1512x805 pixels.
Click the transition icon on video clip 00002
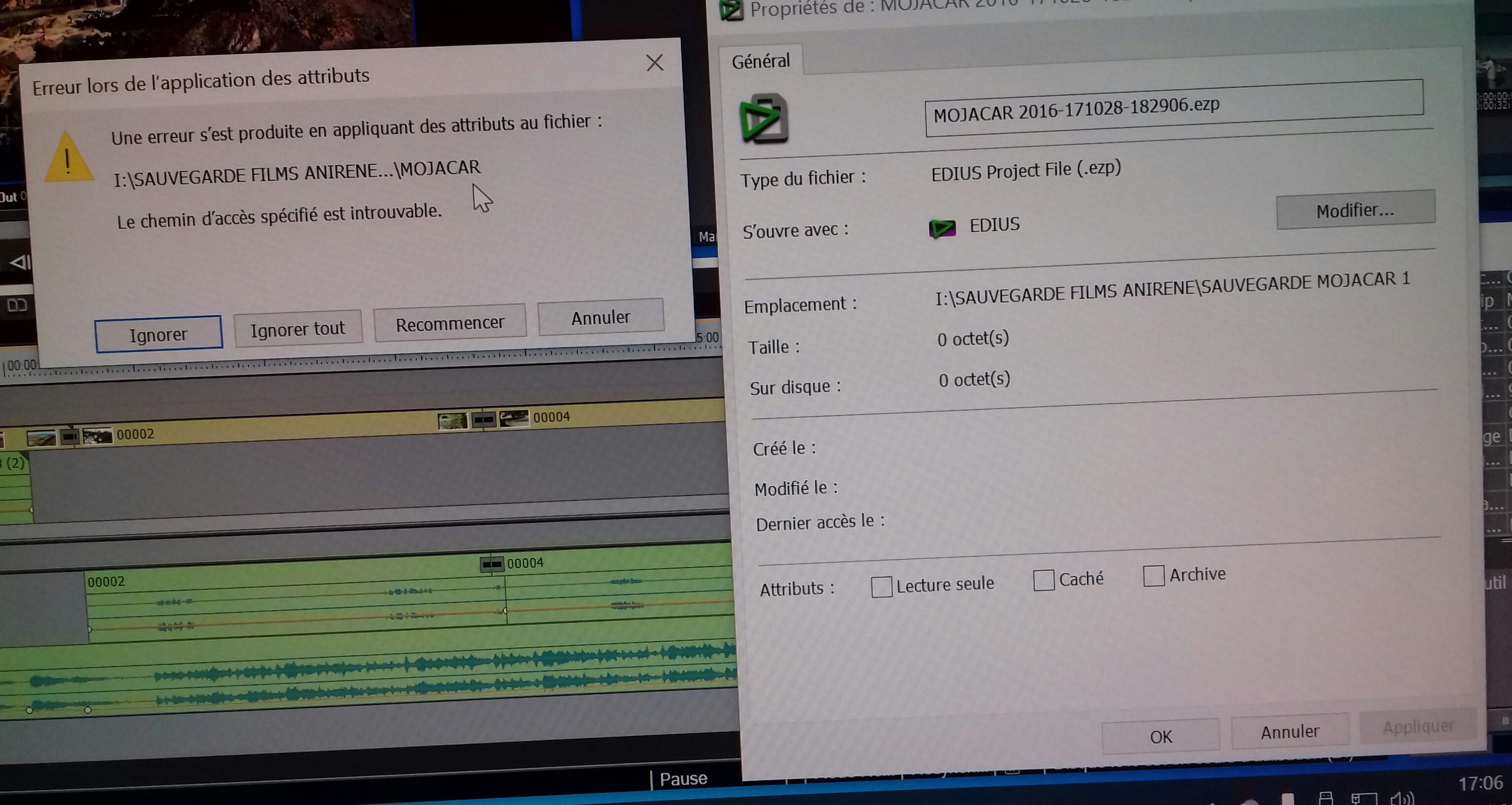(70, 437)
